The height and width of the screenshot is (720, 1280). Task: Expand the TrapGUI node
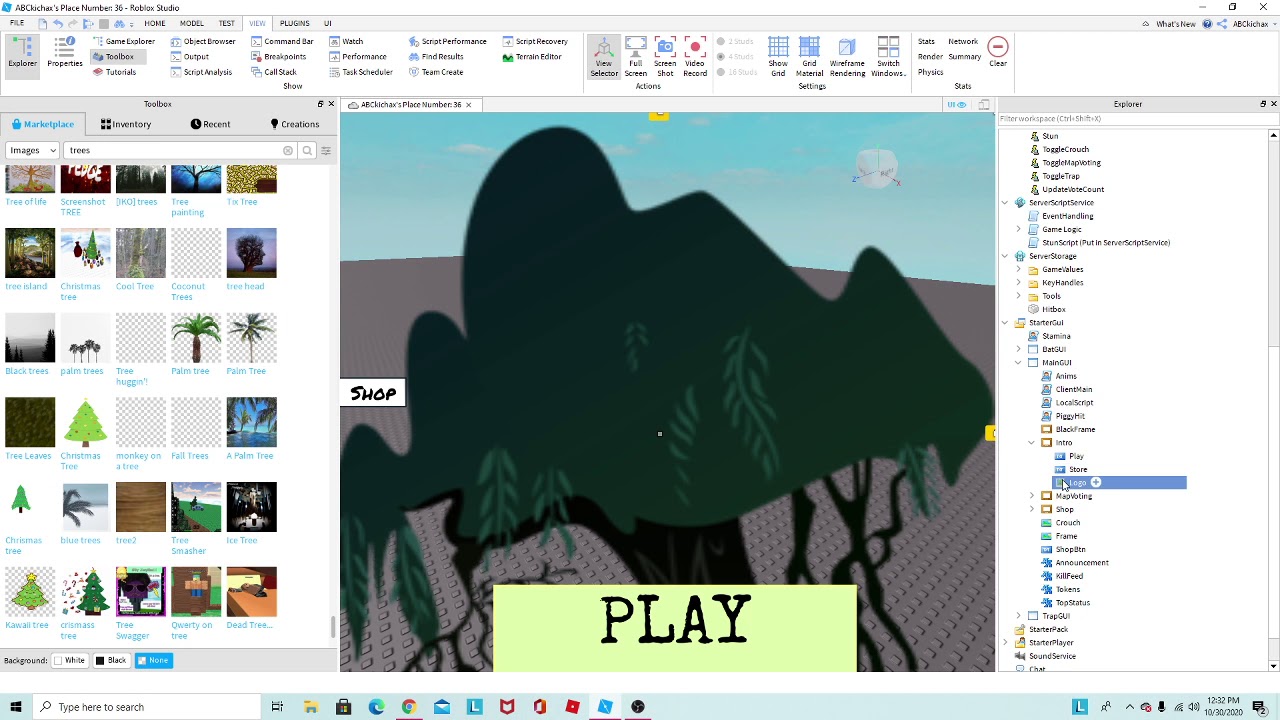pyautogui.click(x=1019, y=616)
